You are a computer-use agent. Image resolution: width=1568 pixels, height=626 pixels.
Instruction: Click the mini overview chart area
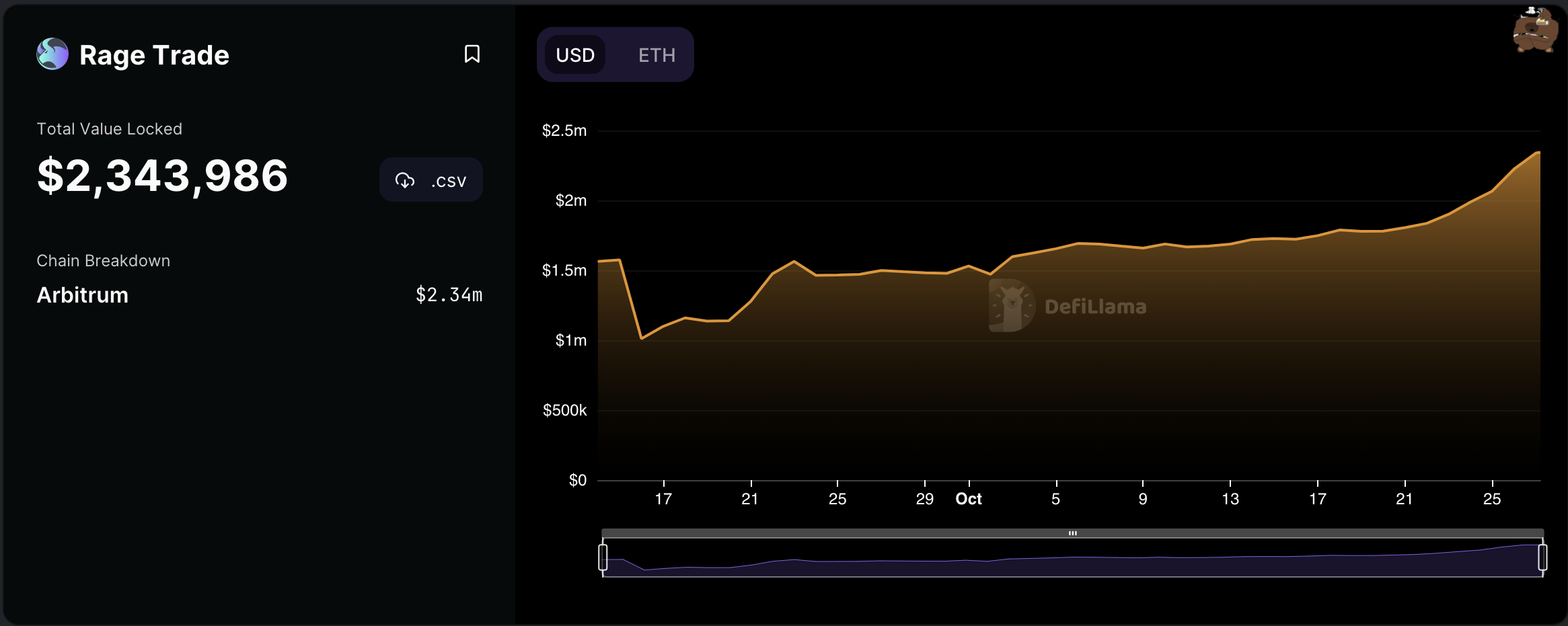tap(1072, 558)
